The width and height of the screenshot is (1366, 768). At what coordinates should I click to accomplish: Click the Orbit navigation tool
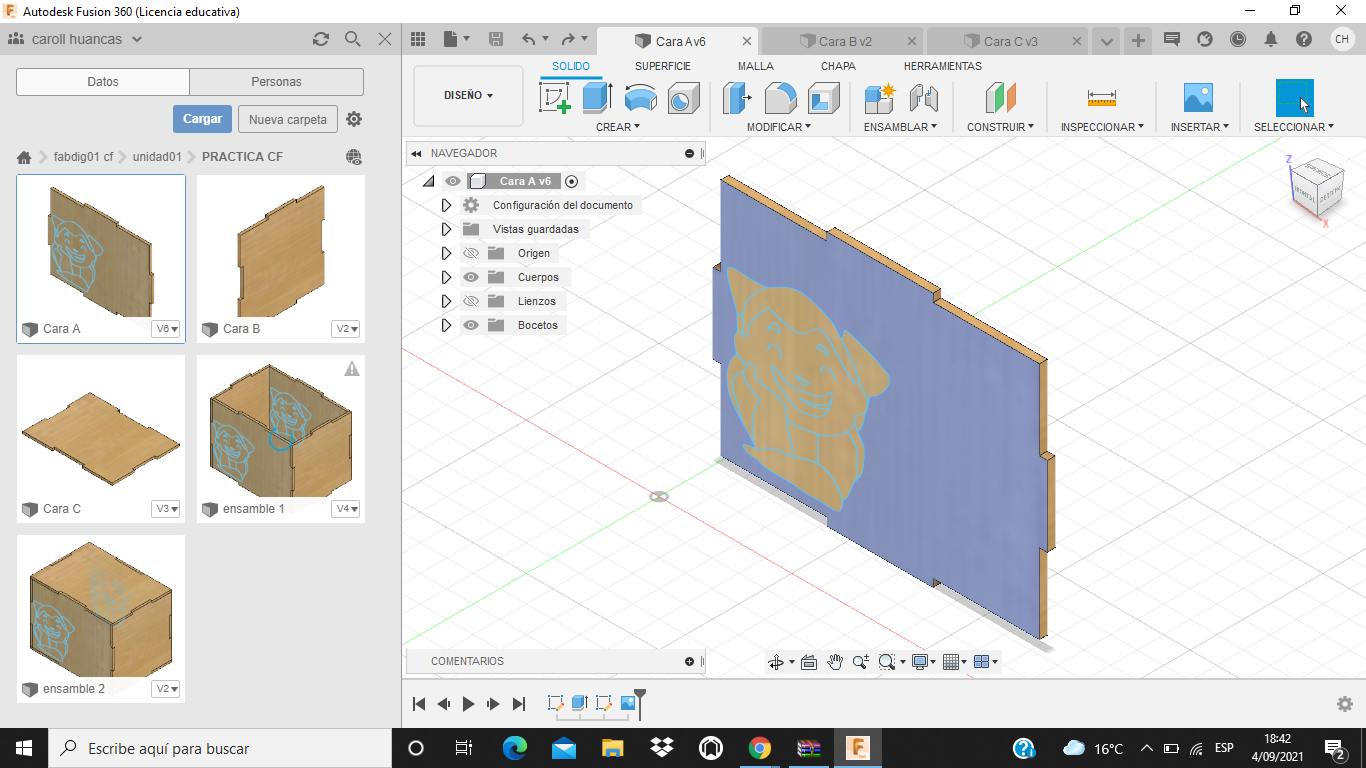click(x=775, y=662)
